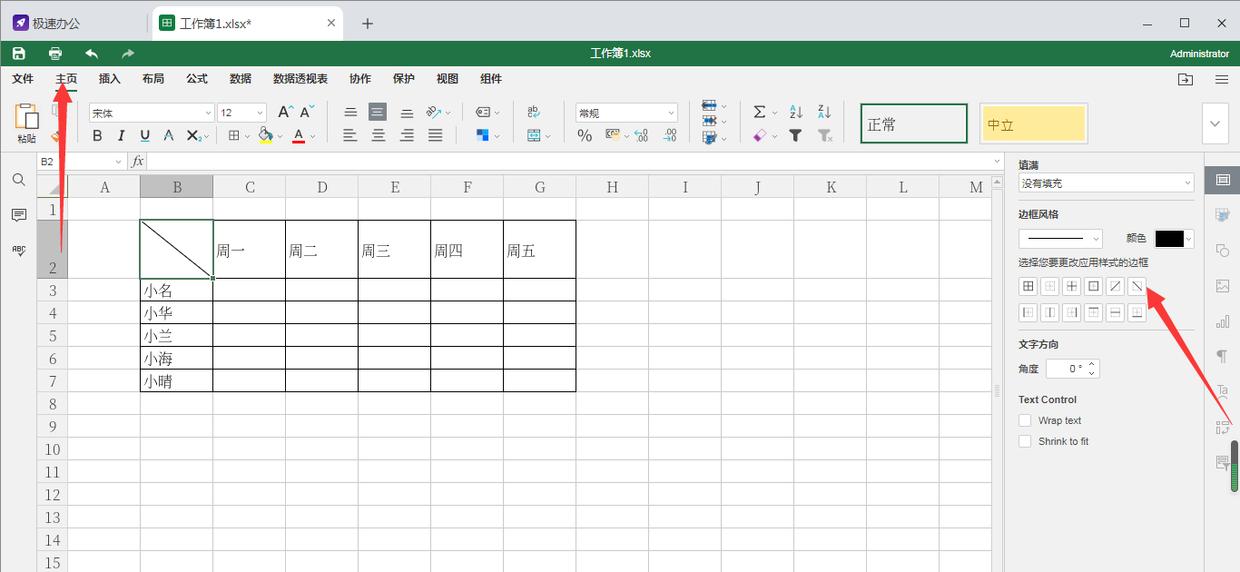Sort descending Z to A
The height and width of the screenshot is (572, 1240).
click(x=824, y=112)
